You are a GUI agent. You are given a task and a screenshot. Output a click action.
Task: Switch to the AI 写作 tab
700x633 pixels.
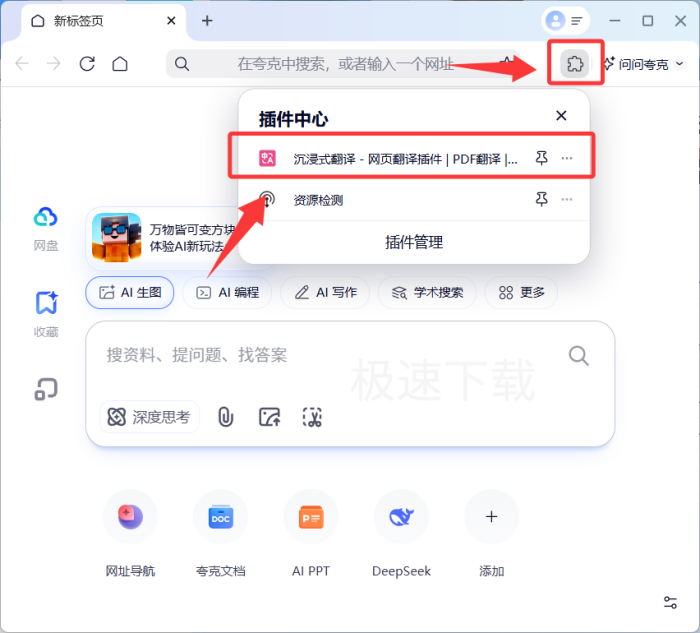(x=325, y=292)
